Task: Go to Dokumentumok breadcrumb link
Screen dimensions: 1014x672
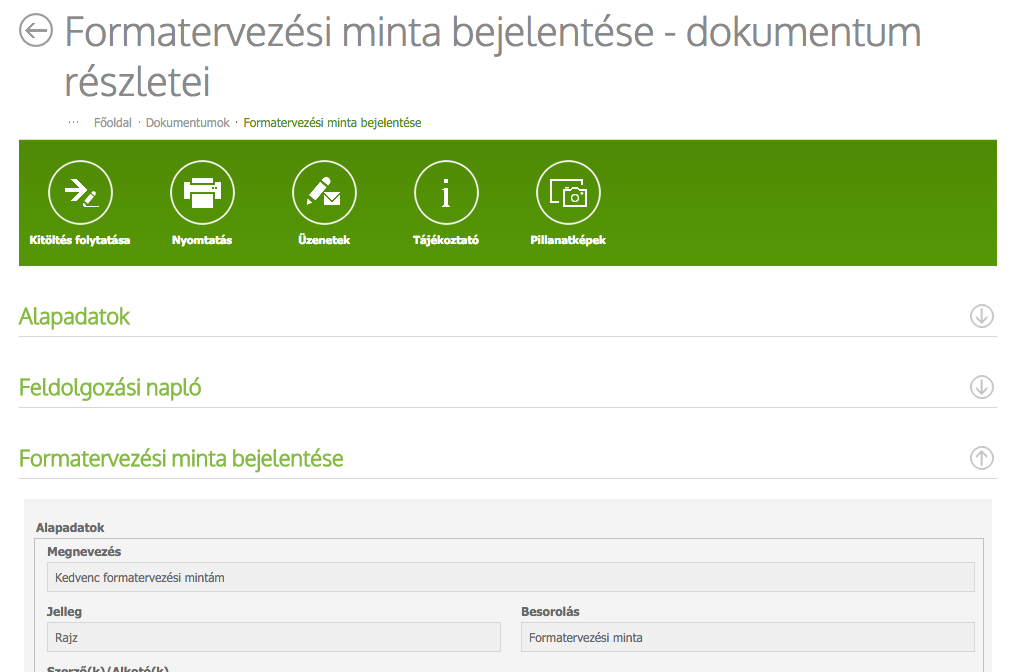Action: tap(188, 123)
